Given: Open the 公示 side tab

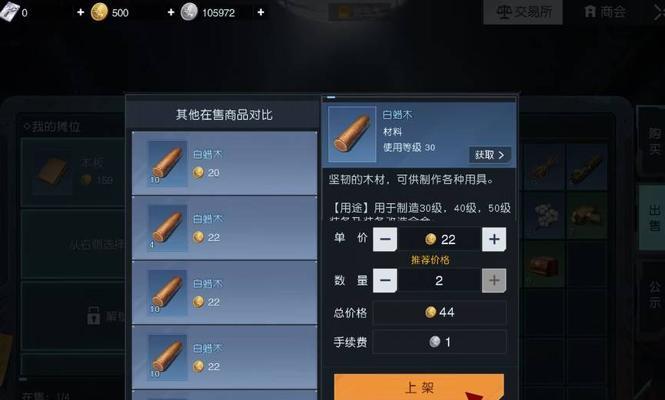Looking at the screenshot, I should click(x=653, y=295).
